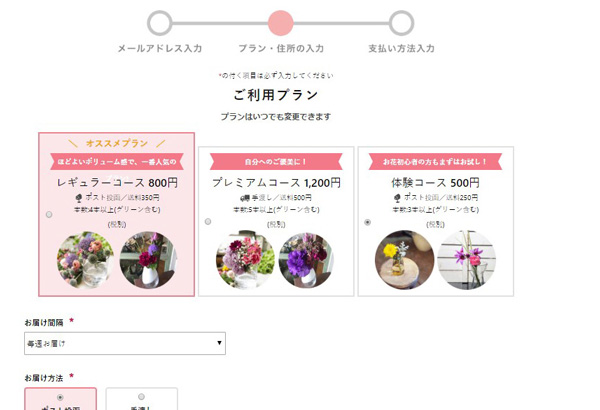The width and height of the screenshot is (600, 410).
Task: Choose the ポスト投函 delivery method radio
Action: point(60,397)
